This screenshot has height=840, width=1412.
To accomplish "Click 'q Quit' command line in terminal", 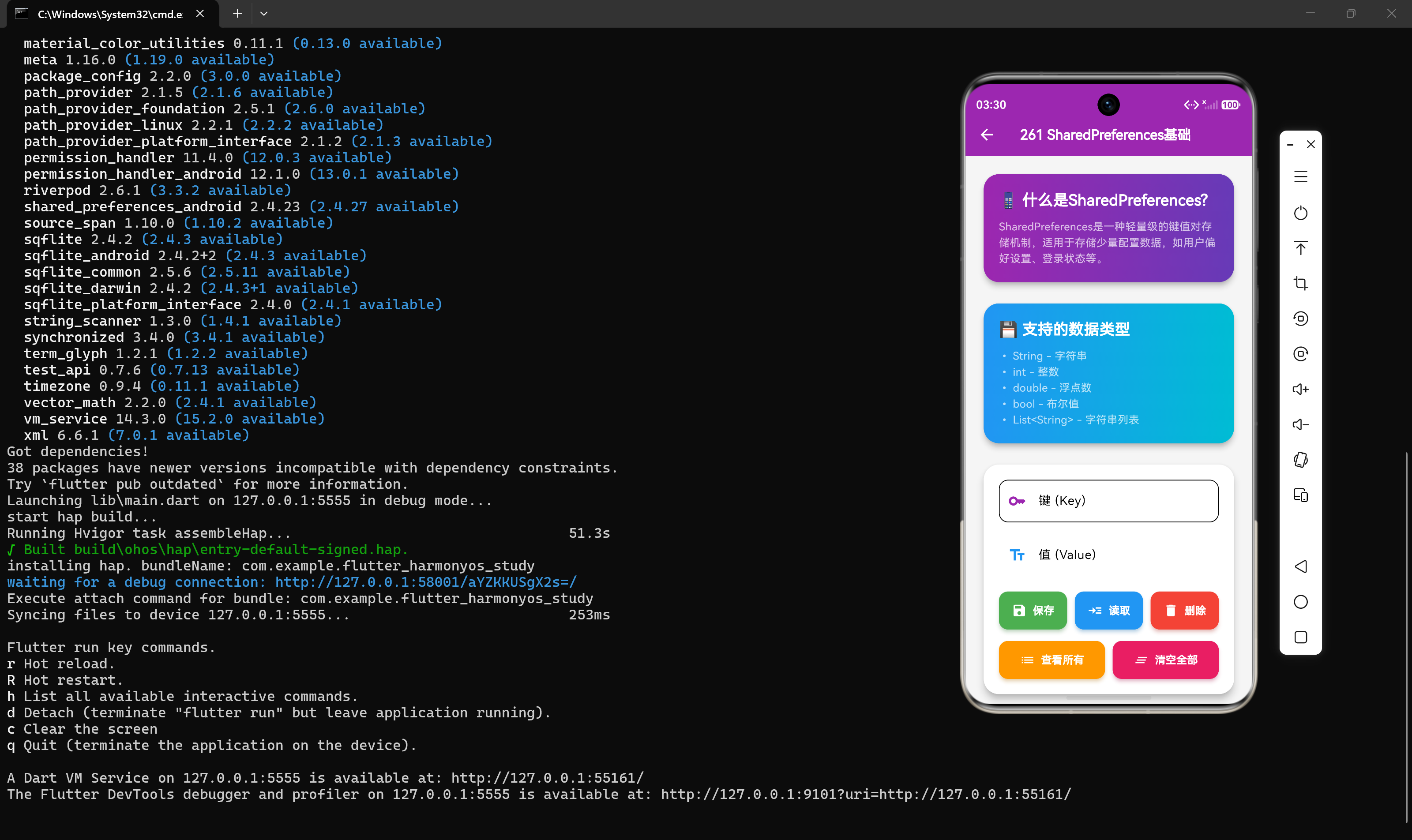I will [212, 745].
